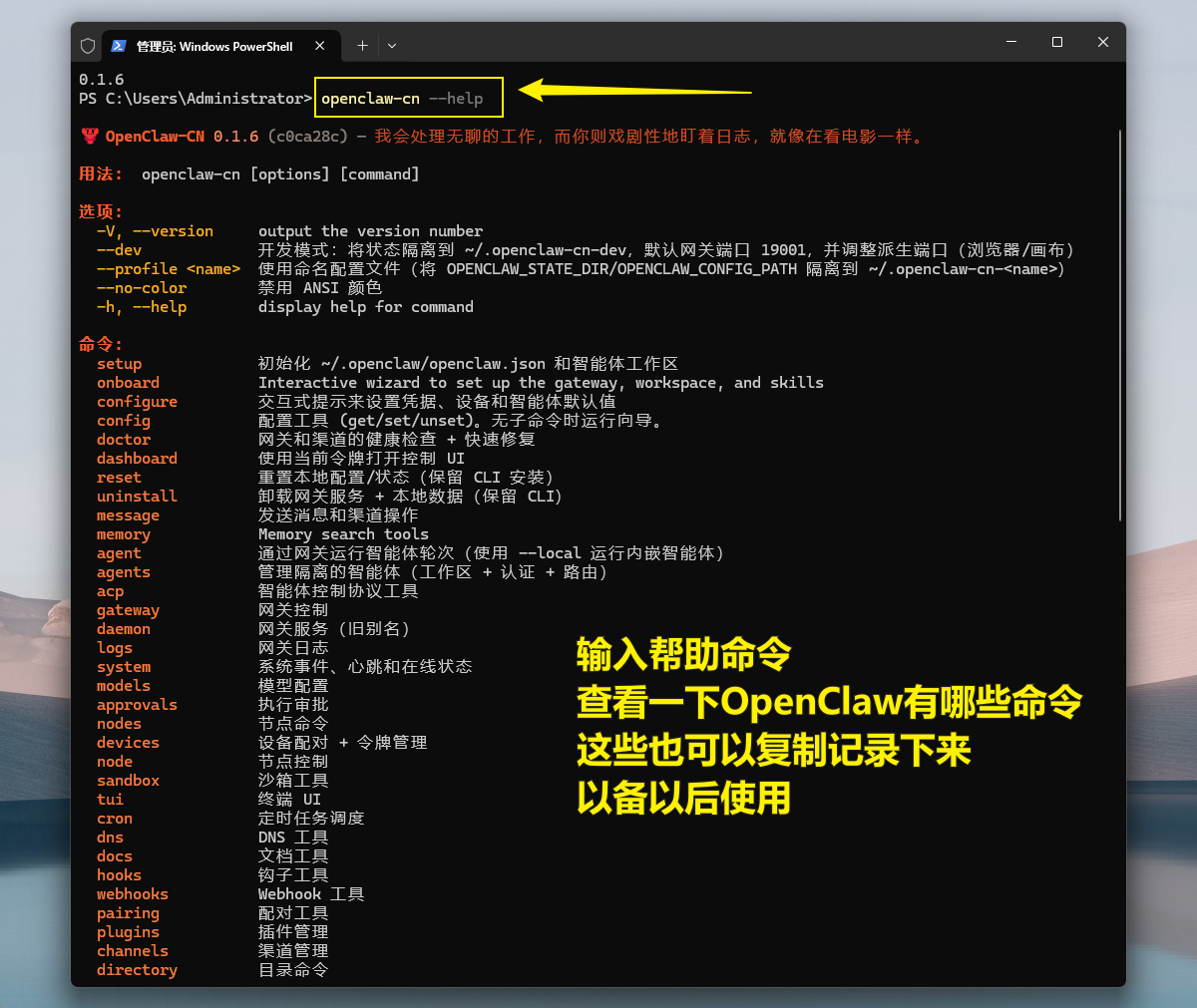Click the administrator shield icon in title bar
1197x1008 pixels.
88,46
